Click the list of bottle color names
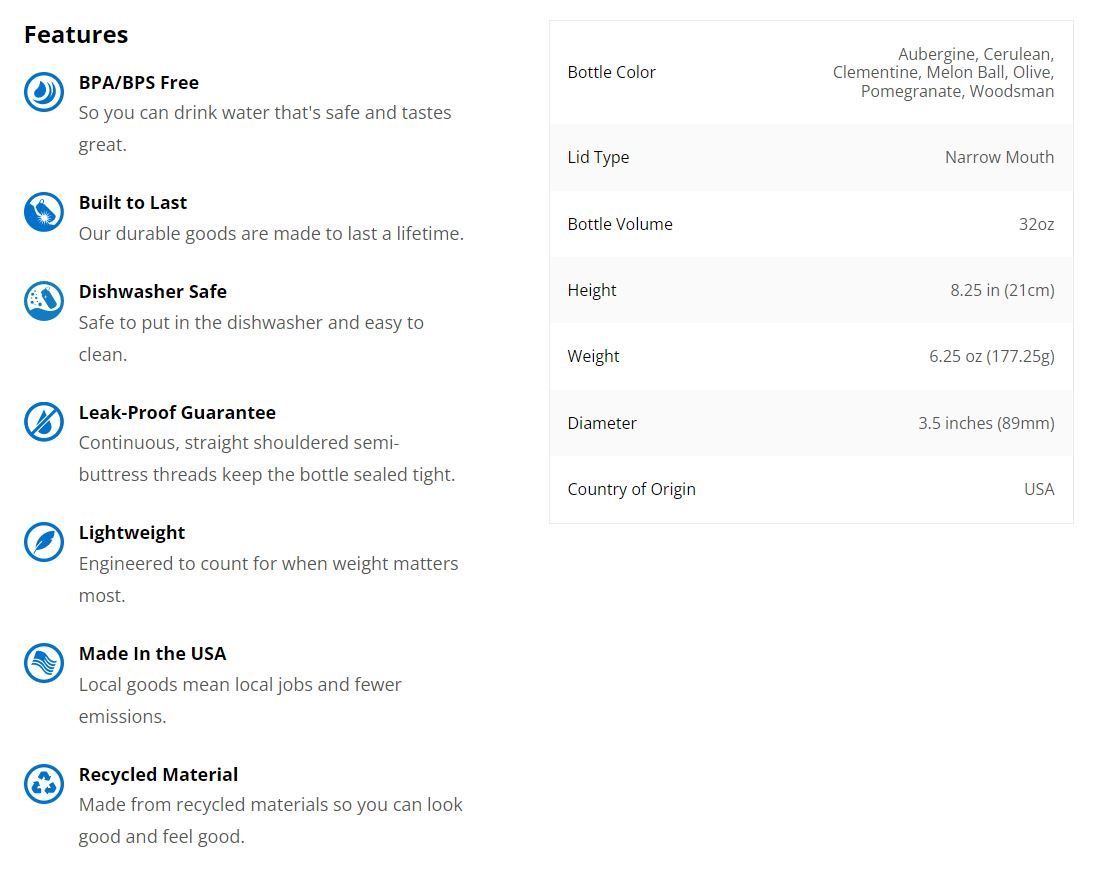Image resolution: width=1099 pixels, height=886 pixels. click(943, 72)
